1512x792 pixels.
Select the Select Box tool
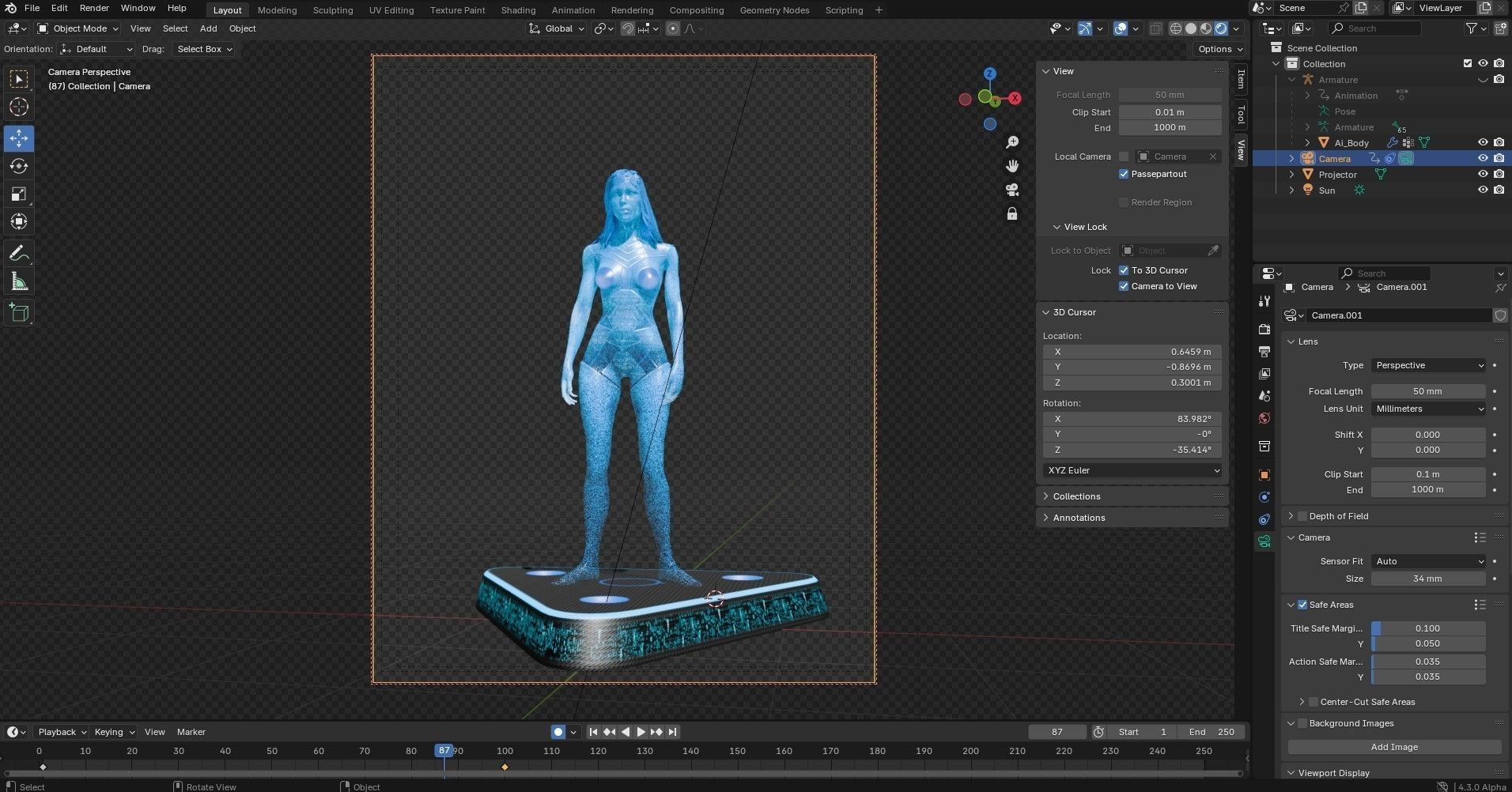[19, 79]
